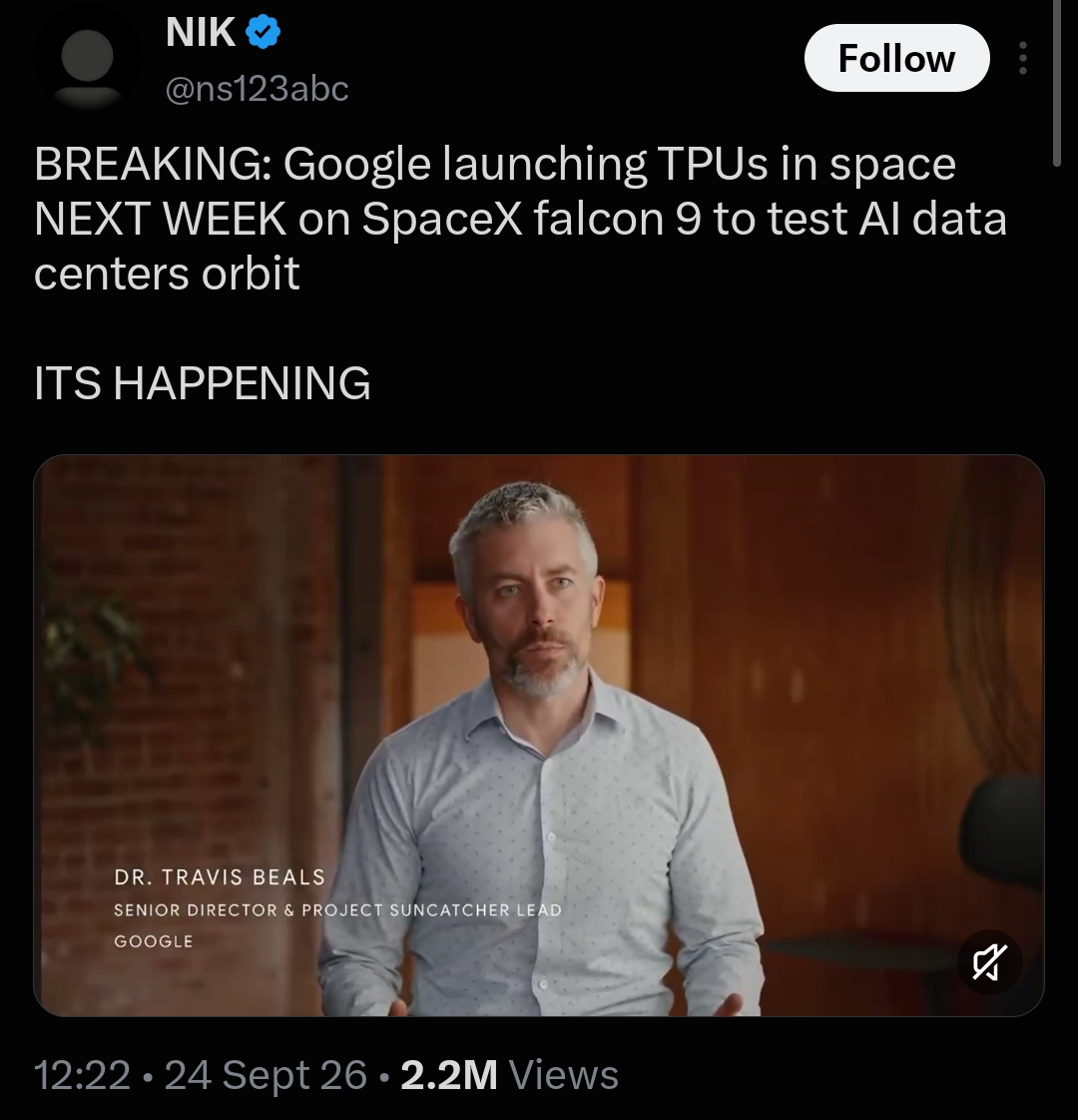Select the "ITS HAPPENING" tweet line
1078x1120 pixels.
pos(203,383)
